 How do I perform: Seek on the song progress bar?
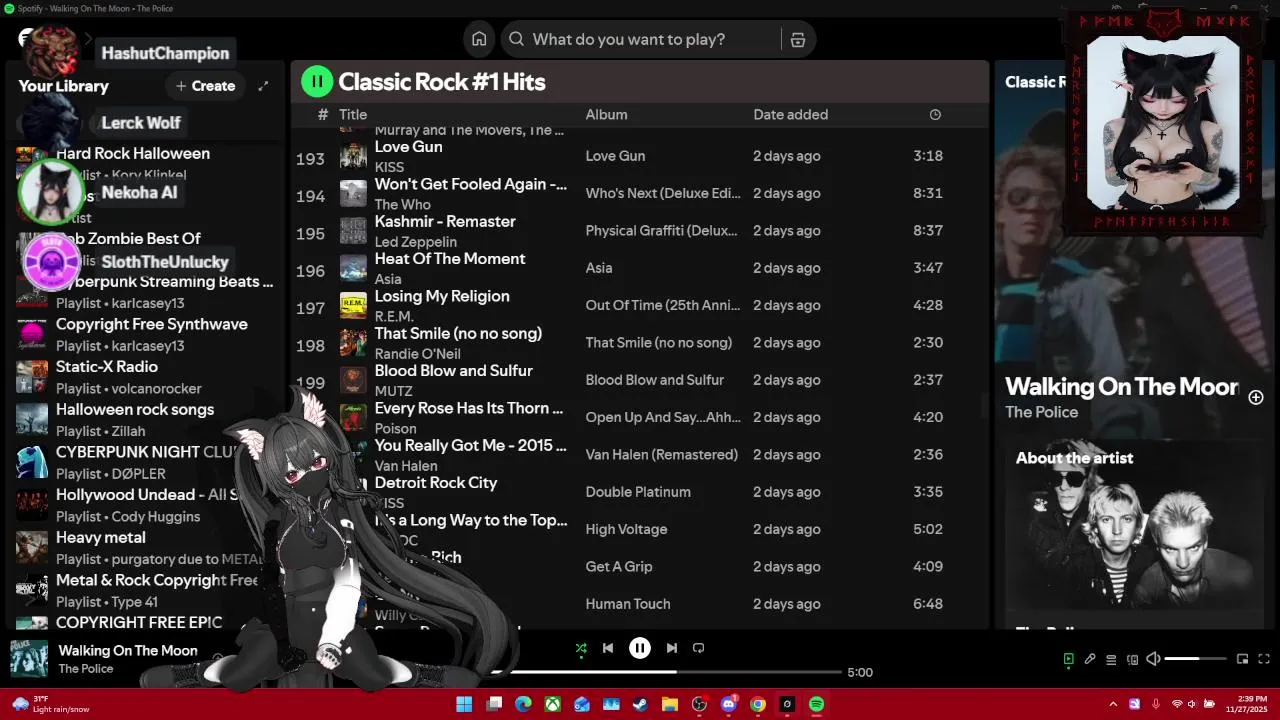coord(666,672)
